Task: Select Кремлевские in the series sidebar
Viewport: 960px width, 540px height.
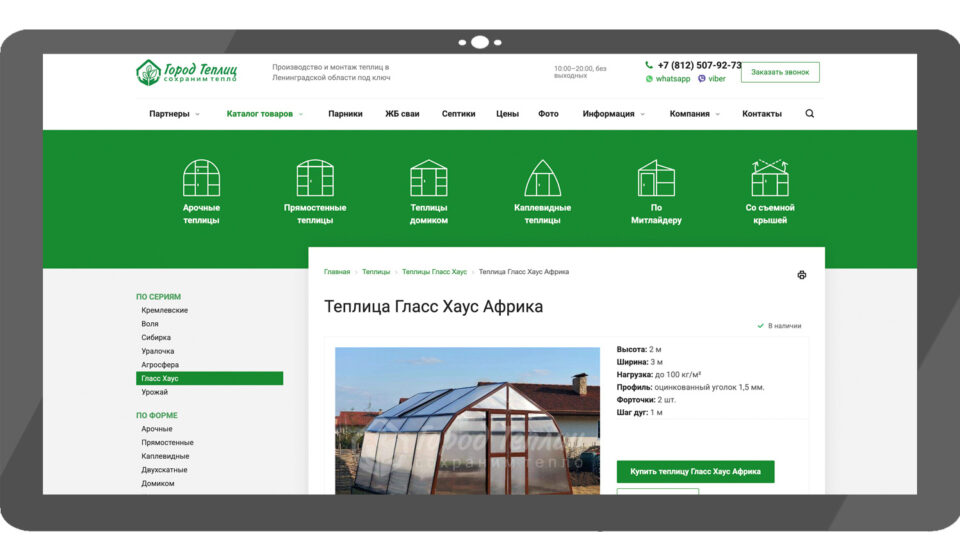Action: pyautogui.click(x=165, y=310)
